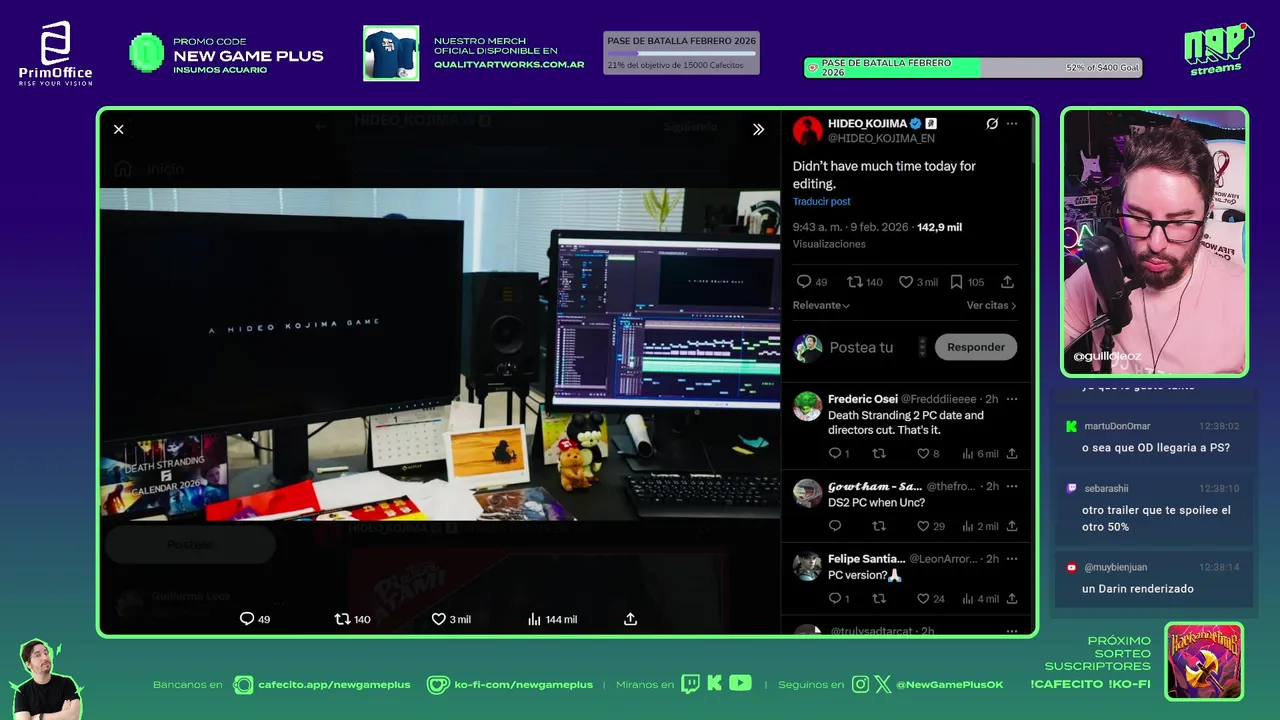Screen dimensions: 1280x720
Task: Share Felipe Santia's comment
Action: 1012,599
